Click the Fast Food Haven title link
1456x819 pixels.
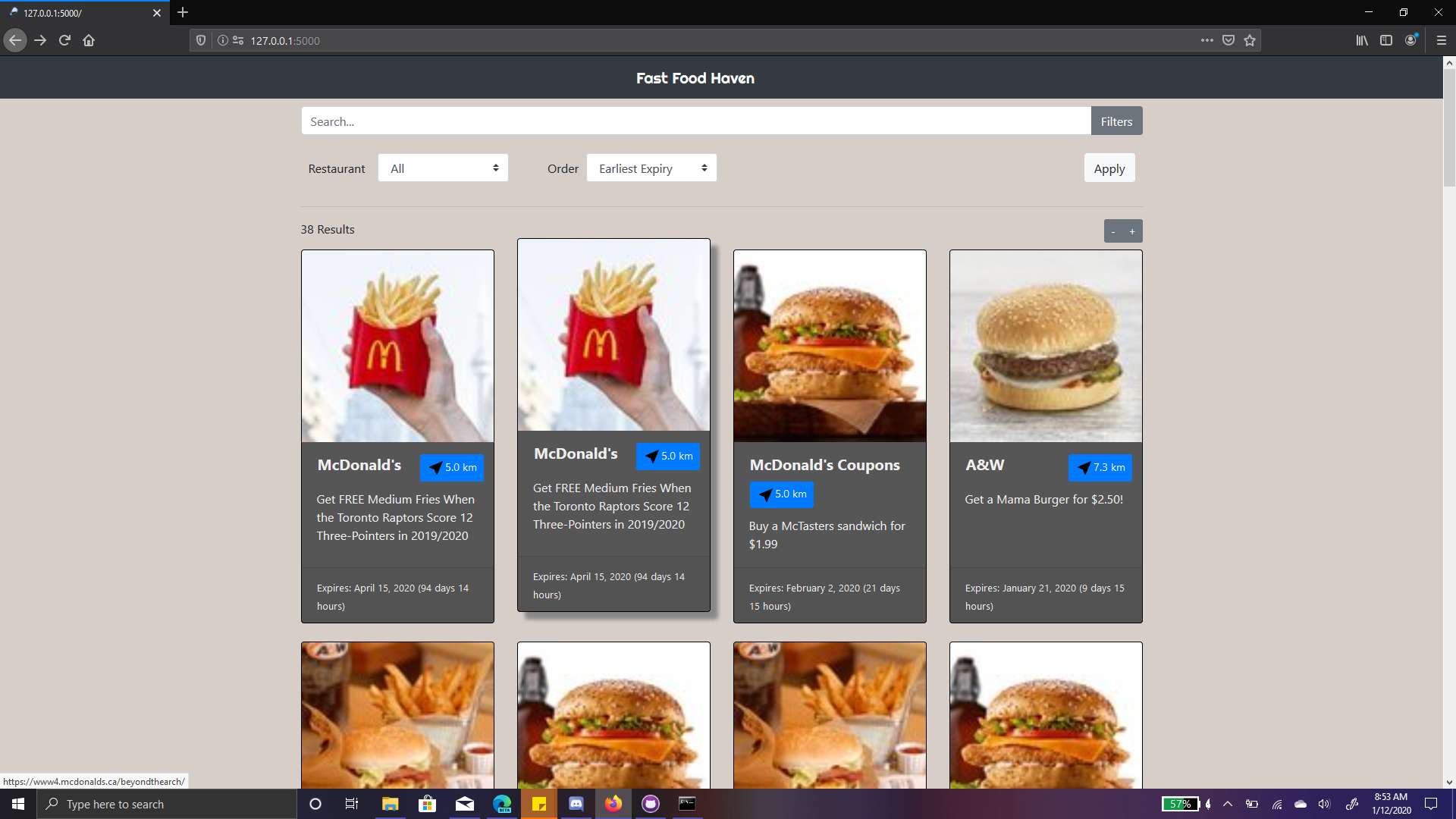[x=695, y=78]
